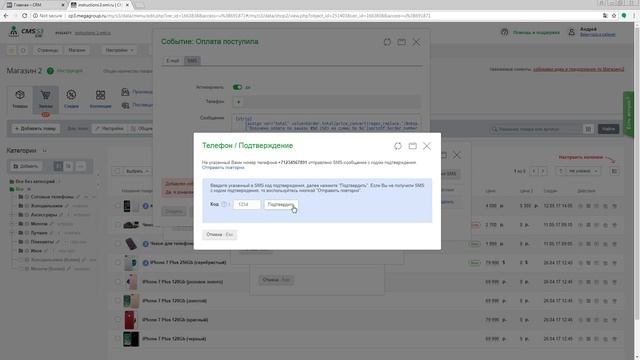
Task: Go back in browser
Action: (6, 16)
